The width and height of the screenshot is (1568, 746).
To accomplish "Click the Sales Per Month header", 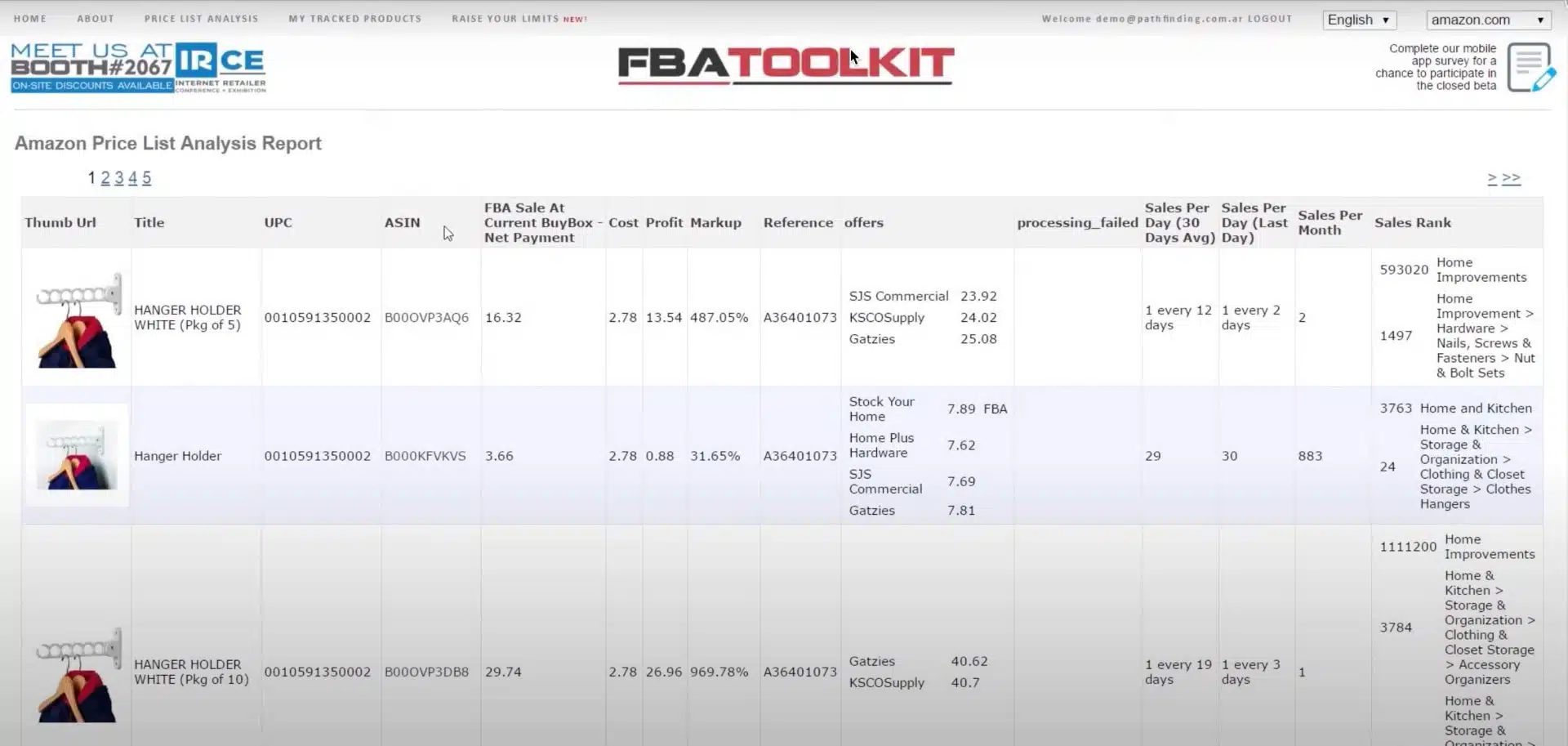I will [1330, 222].
